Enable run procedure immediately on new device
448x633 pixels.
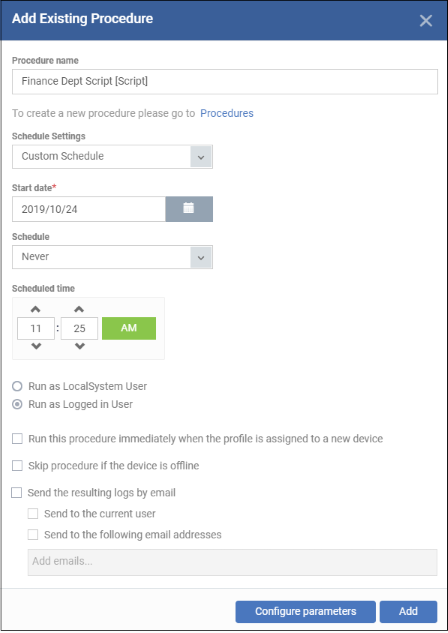click(17, 438)
